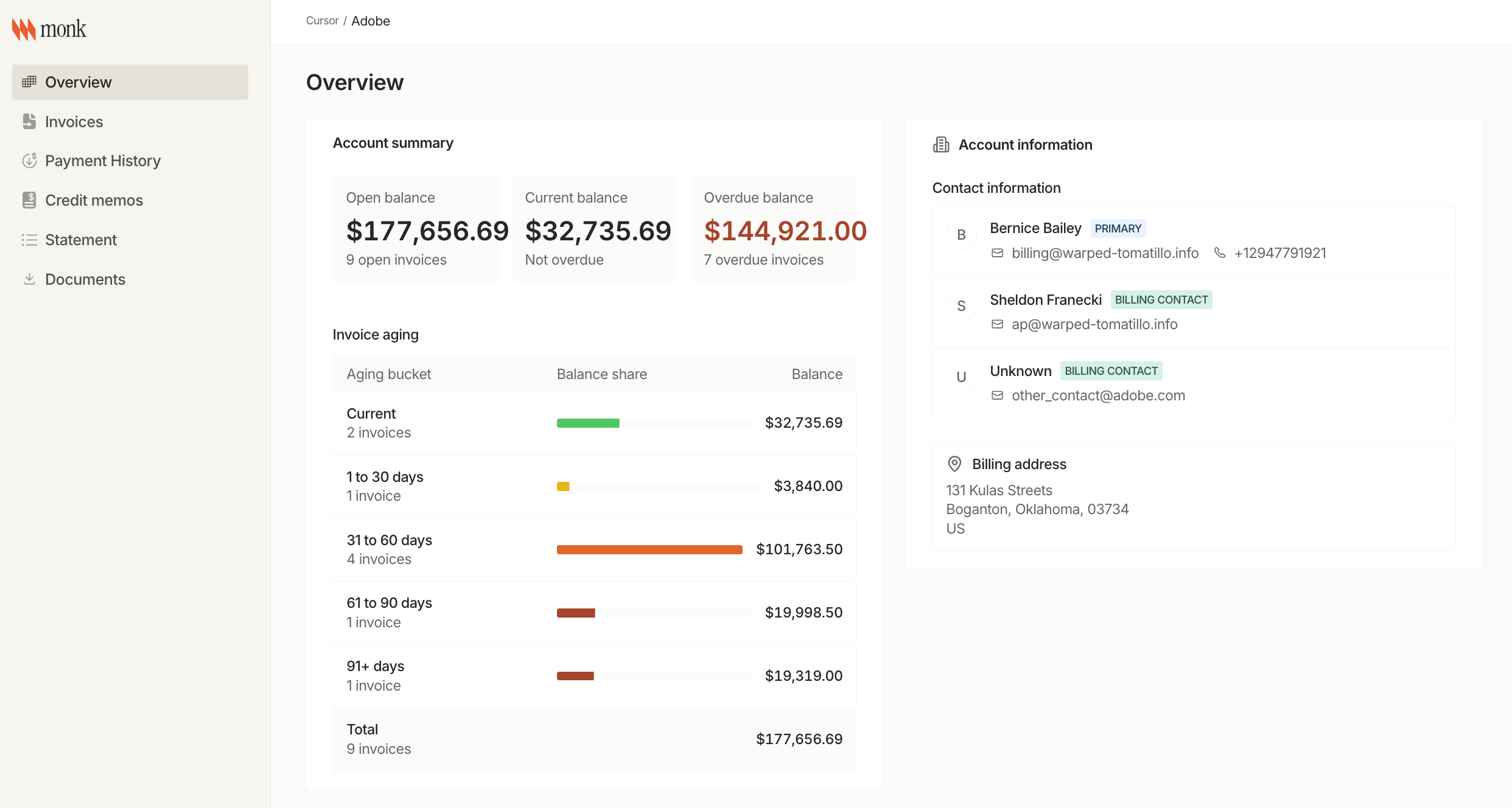Click the mail icon next to billing@warped-tomatillo.info

pos(997,252)
